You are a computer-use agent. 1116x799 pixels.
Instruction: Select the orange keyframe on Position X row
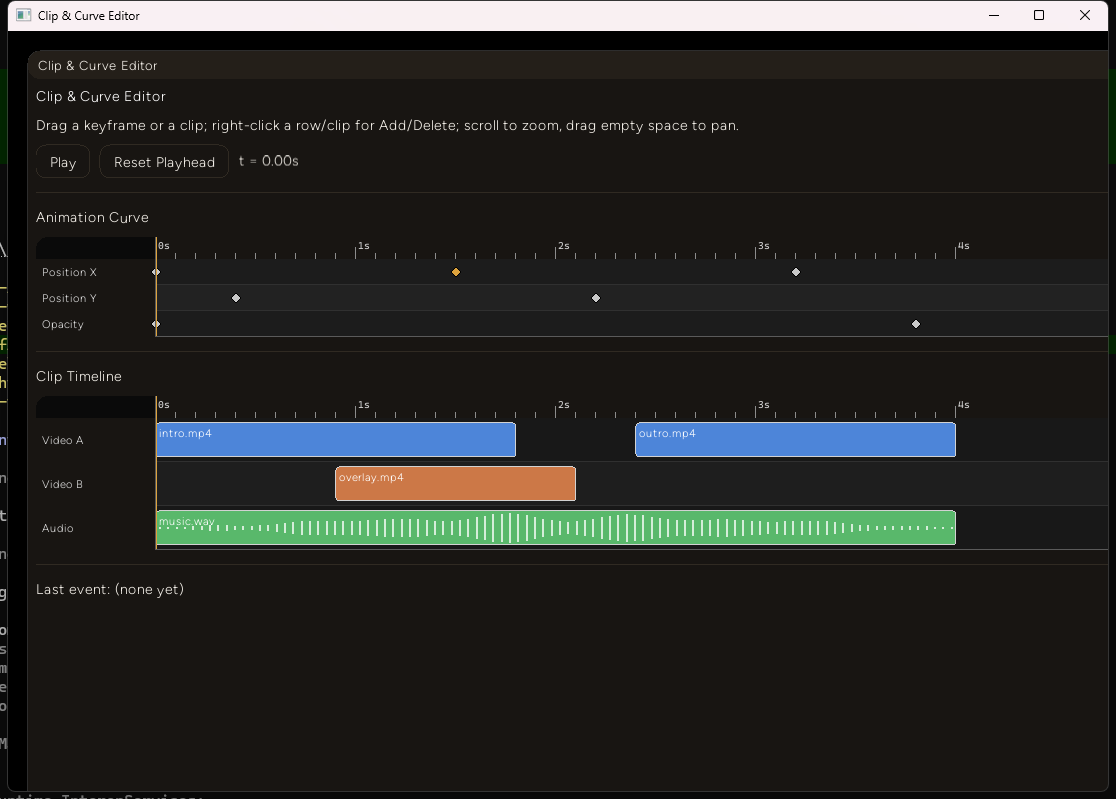pyautogui.click(x=456, y=272)
